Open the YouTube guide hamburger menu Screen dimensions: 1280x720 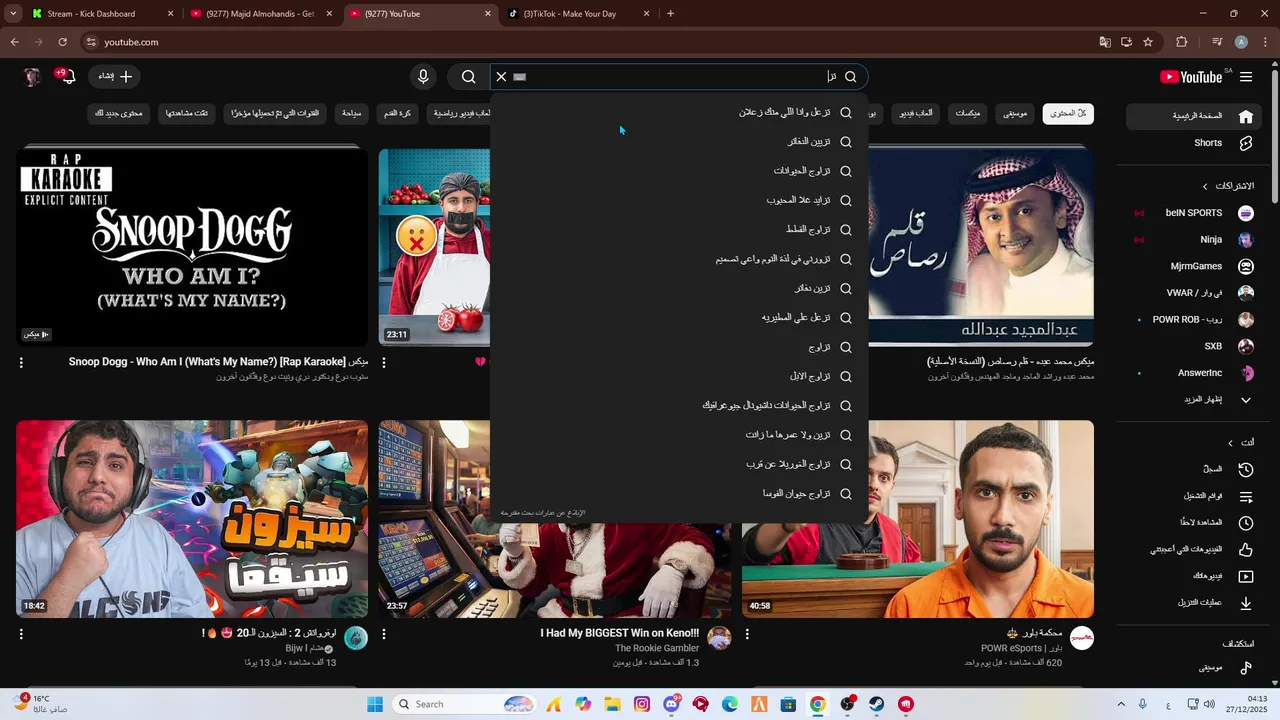(1246, 77)
